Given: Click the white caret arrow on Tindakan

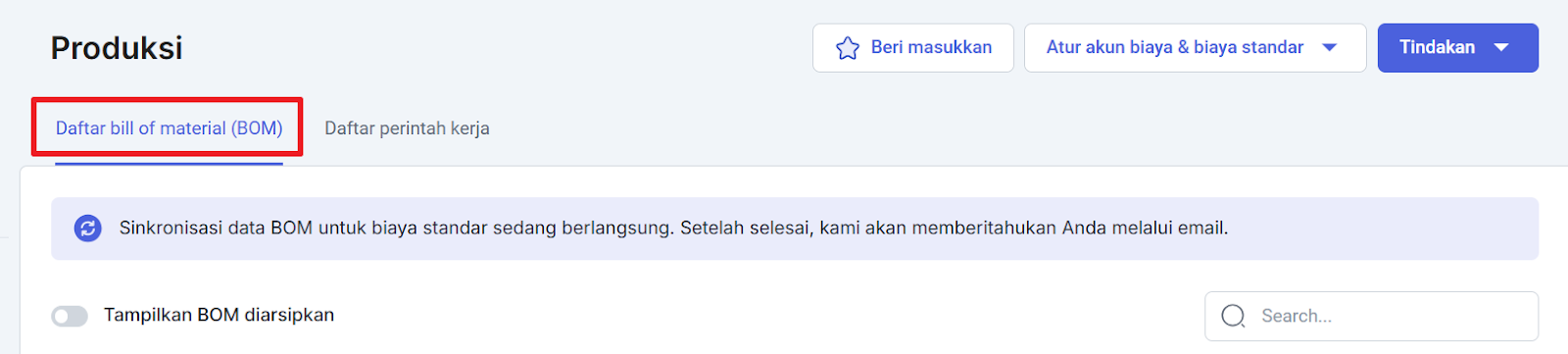Looking at the screenshot, I should (x=1500, y=48).
